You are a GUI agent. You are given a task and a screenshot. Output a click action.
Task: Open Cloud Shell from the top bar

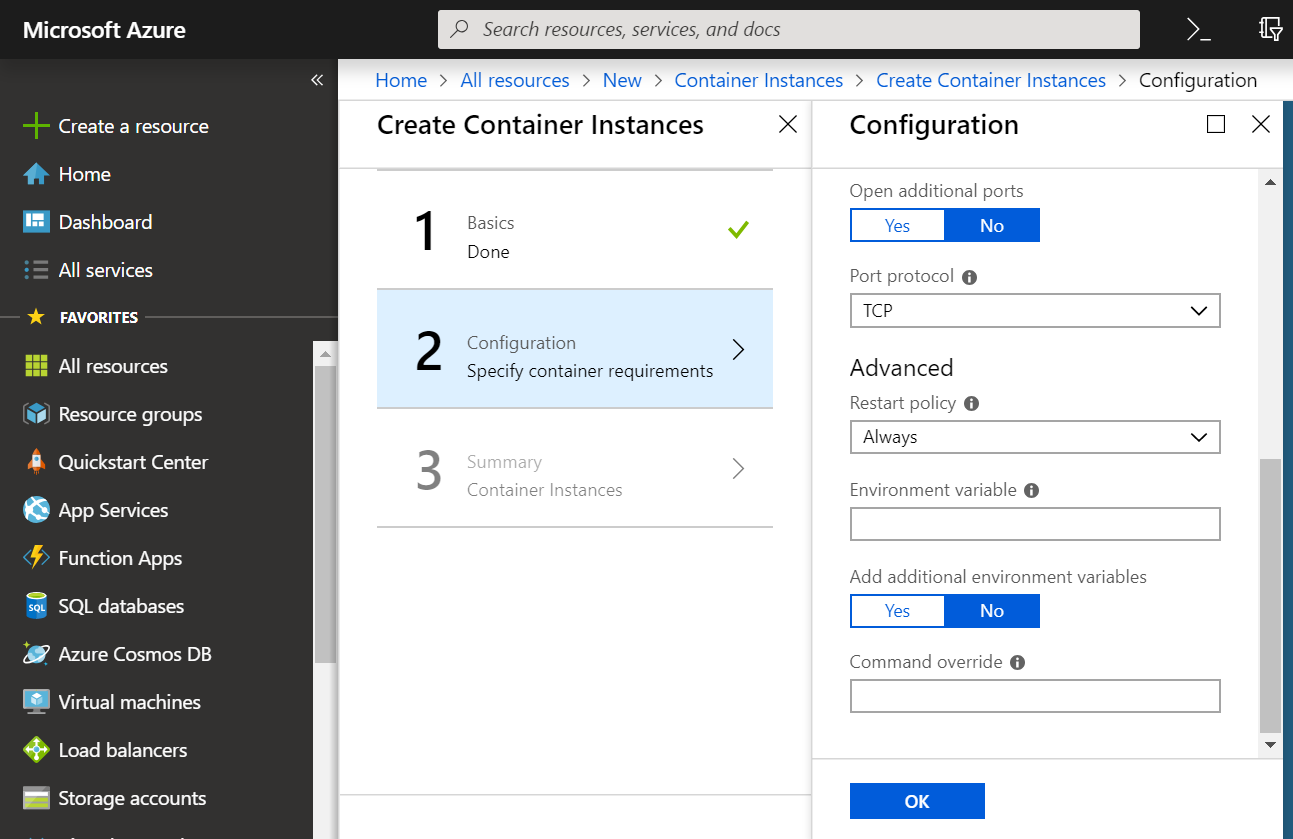(x=1198, y=29)
